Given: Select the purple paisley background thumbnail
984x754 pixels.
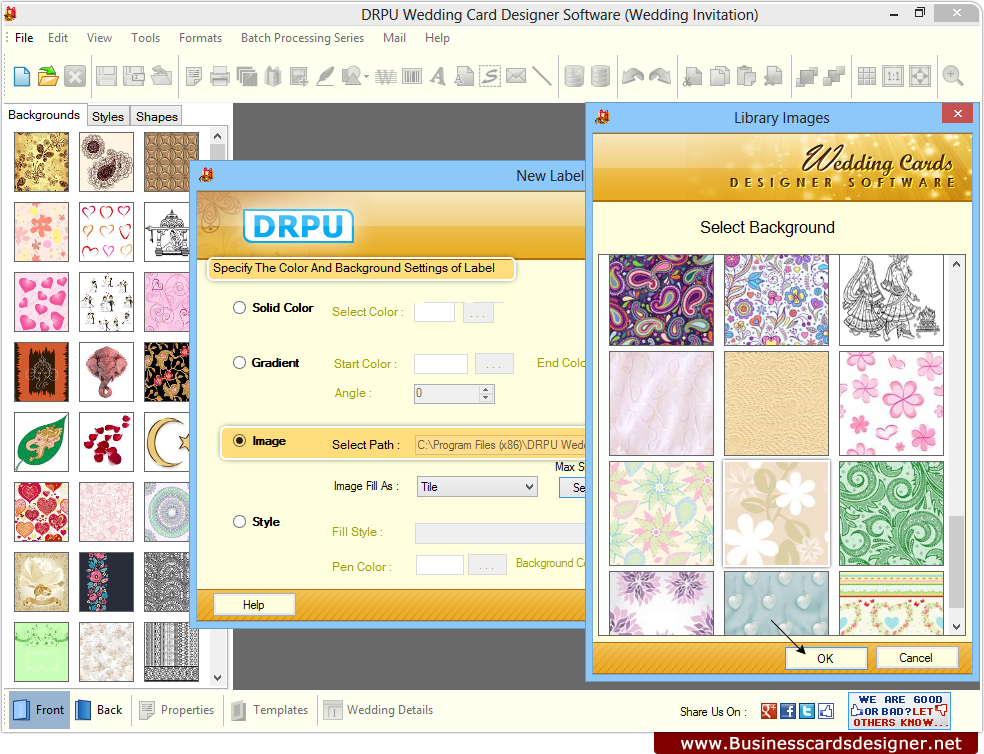Looking at the screenshot, I should 661,300.
